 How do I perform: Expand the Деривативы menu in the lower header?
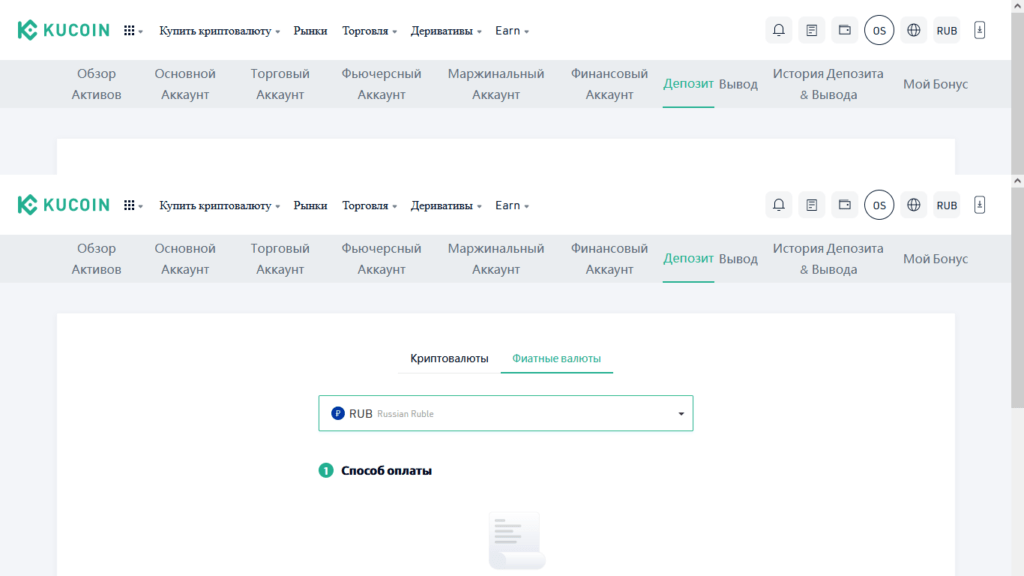click(x=446, y=205)
